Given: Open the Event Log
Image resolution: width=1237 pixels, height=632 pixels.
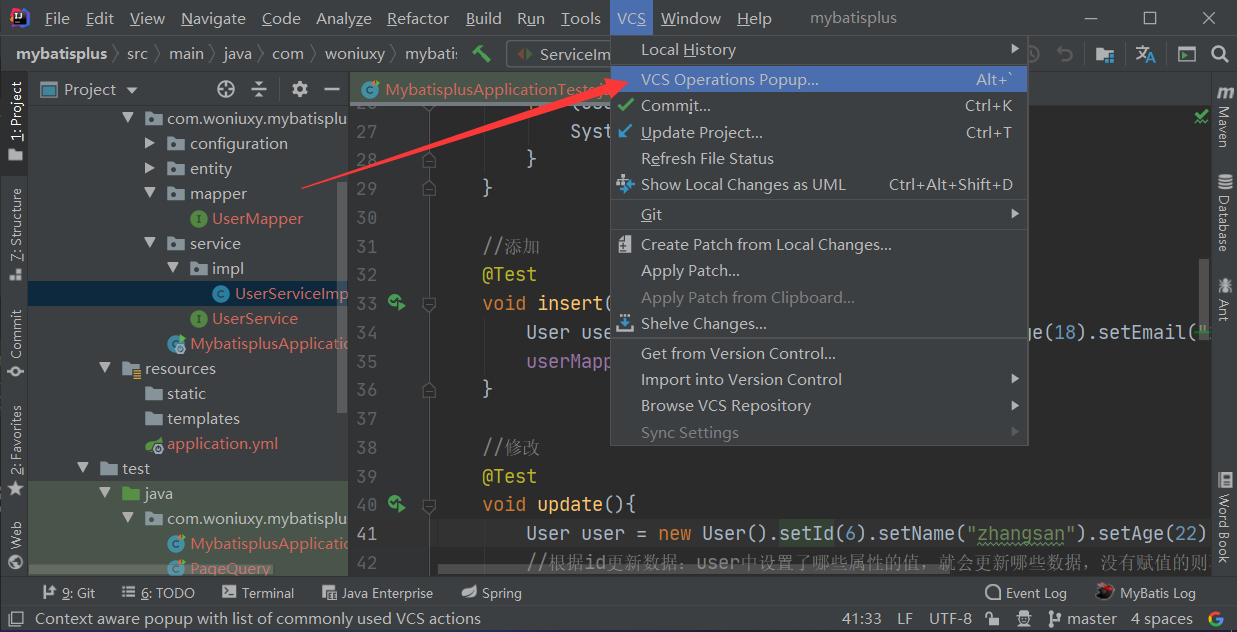Looking at the screenshot, I should [x=1026, y=593].
